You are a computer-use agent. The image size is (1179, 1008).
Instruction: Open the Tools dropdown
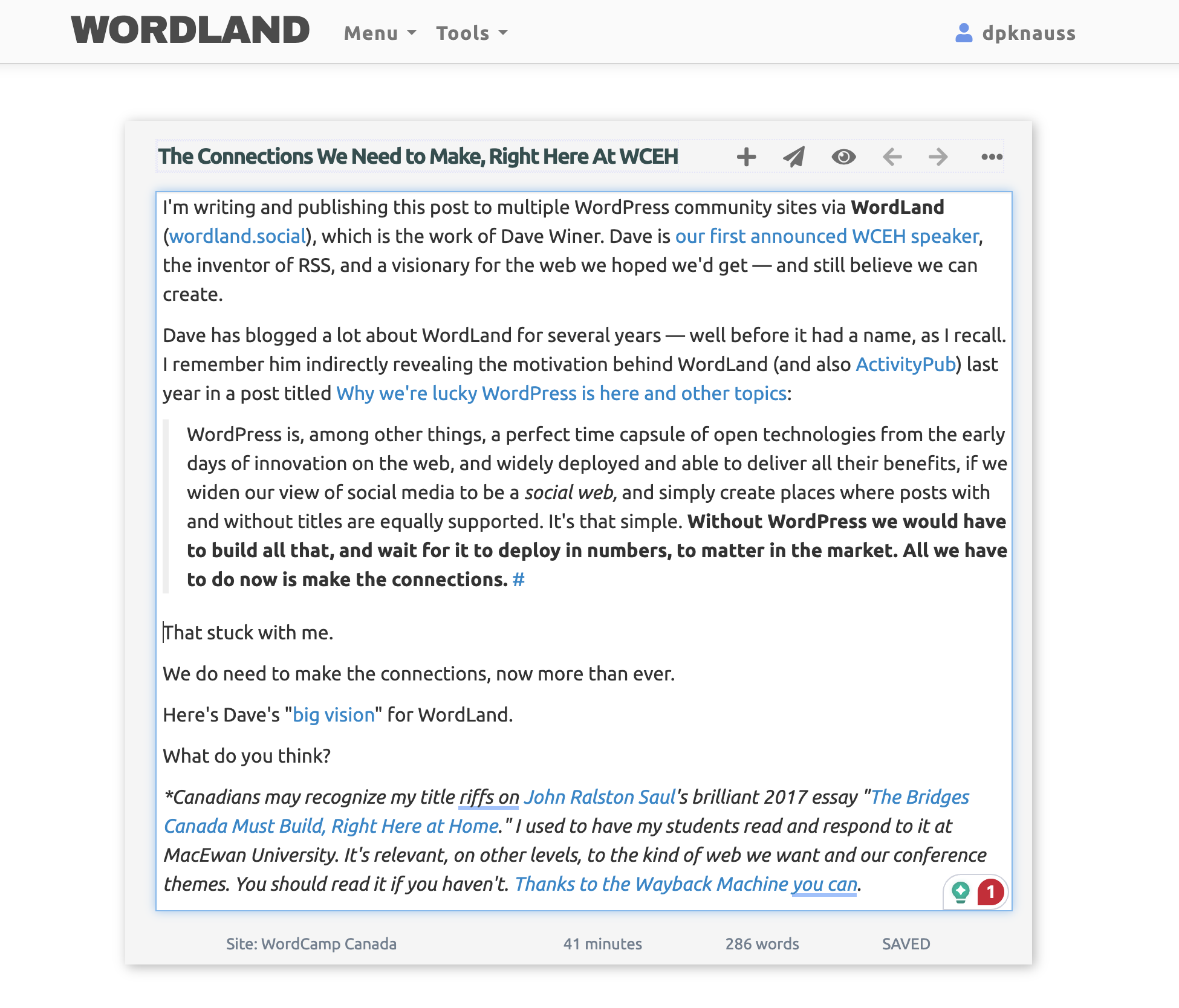tap(472, 33)
